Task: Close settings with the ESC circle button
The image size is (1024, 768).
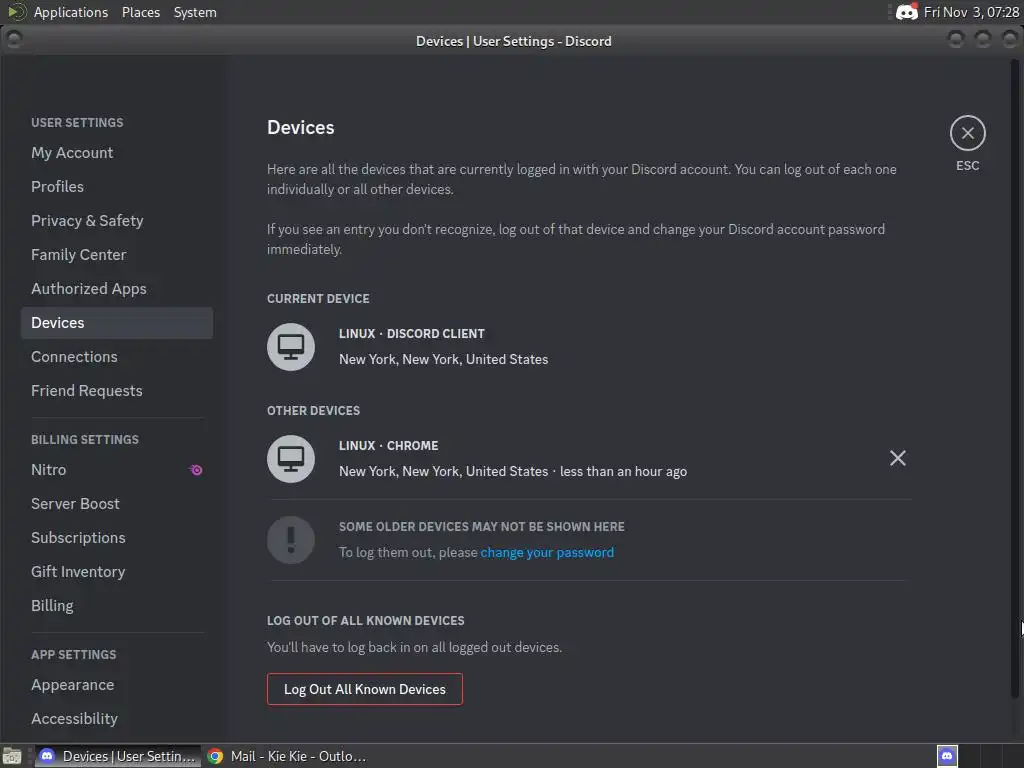Action: pyautogui.click(x=967, y=133)
